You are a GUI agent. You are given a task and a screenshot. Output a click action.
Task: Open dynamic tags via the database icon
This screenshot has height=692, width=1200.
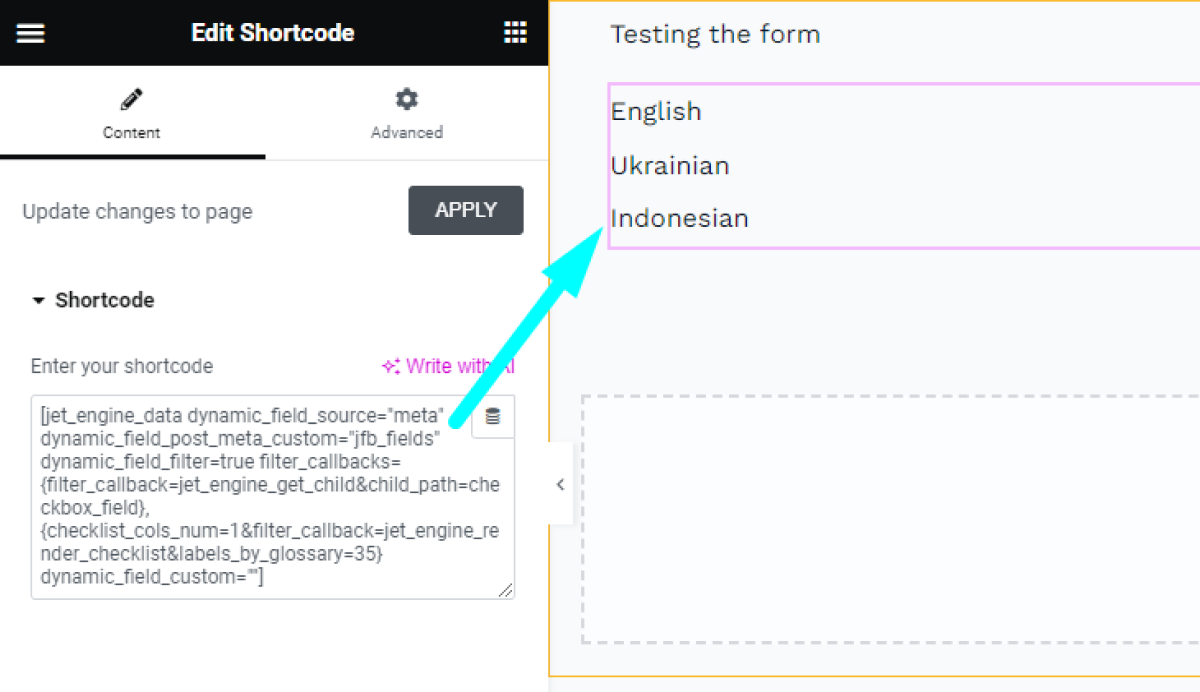point(493,416)
